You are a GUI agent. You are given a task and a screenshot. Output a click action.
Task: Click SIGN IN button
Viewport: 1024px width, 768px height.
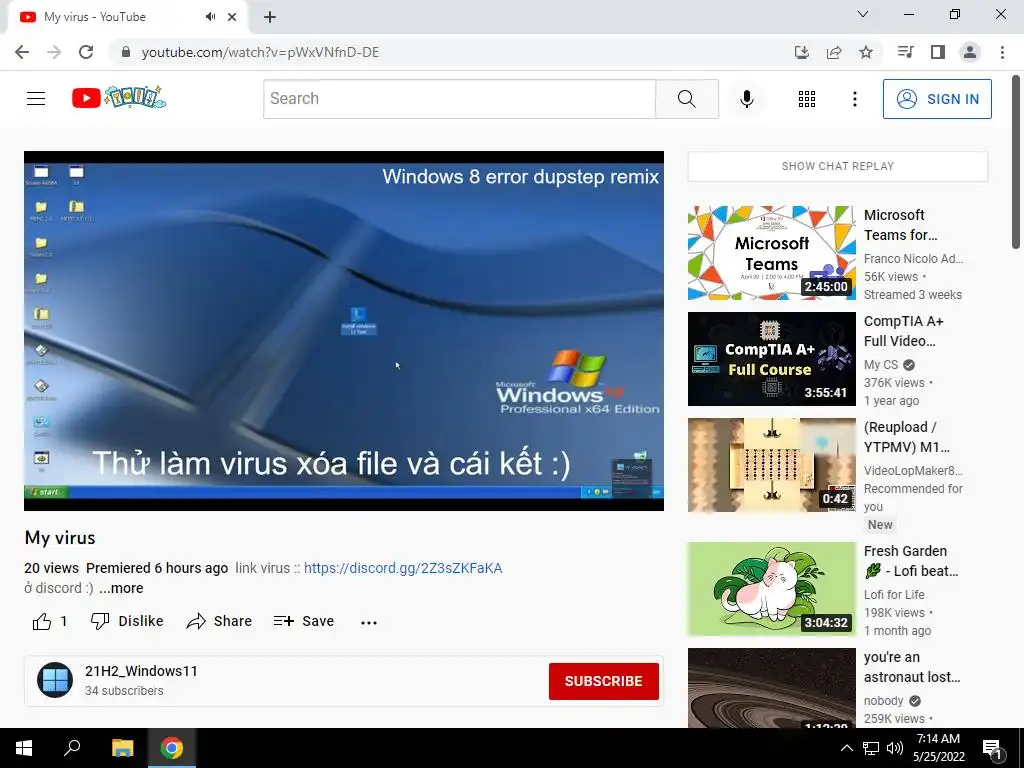point(937,99)
